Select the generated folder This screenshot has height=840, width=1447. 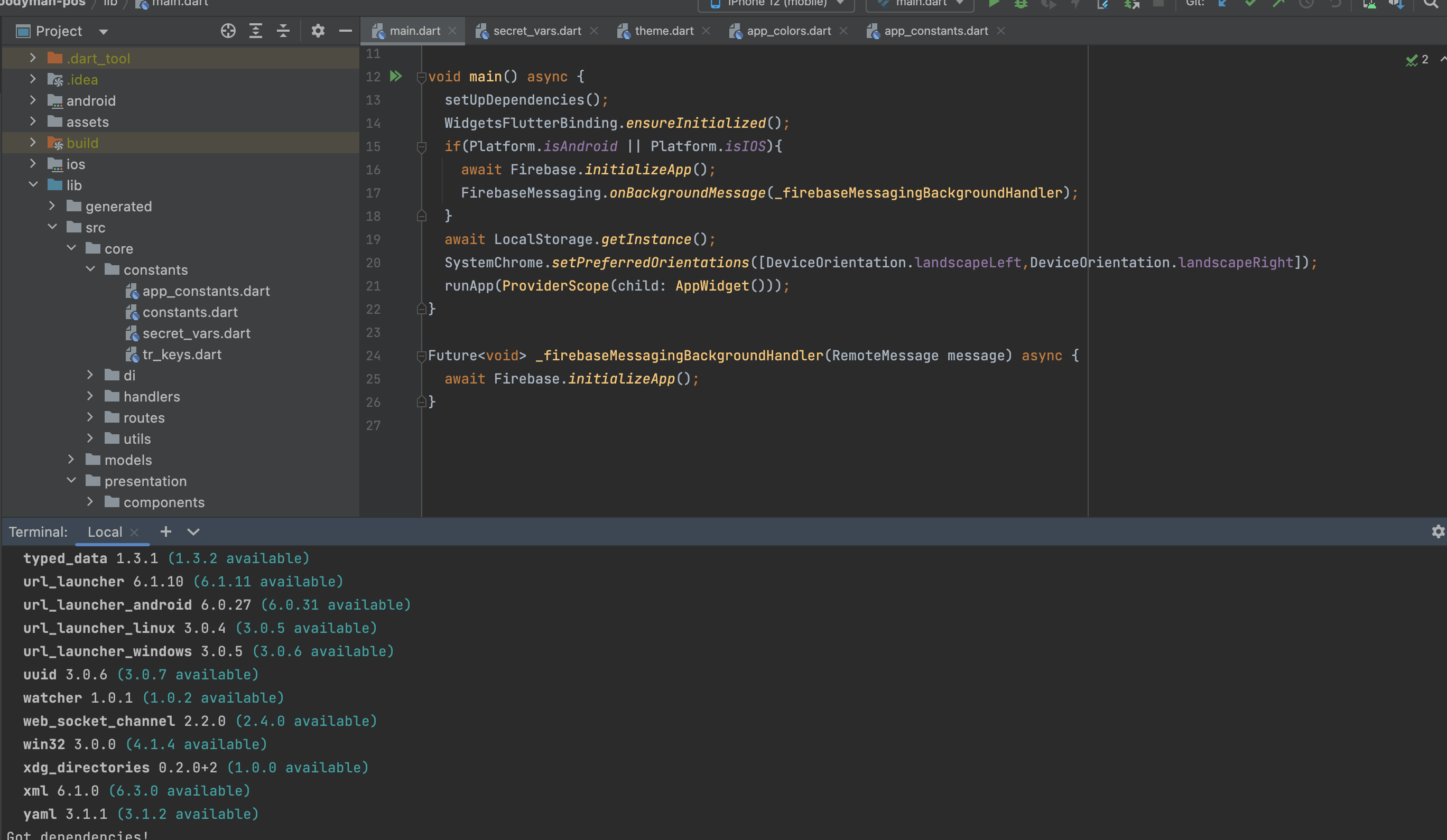click(x=118, y=207)
